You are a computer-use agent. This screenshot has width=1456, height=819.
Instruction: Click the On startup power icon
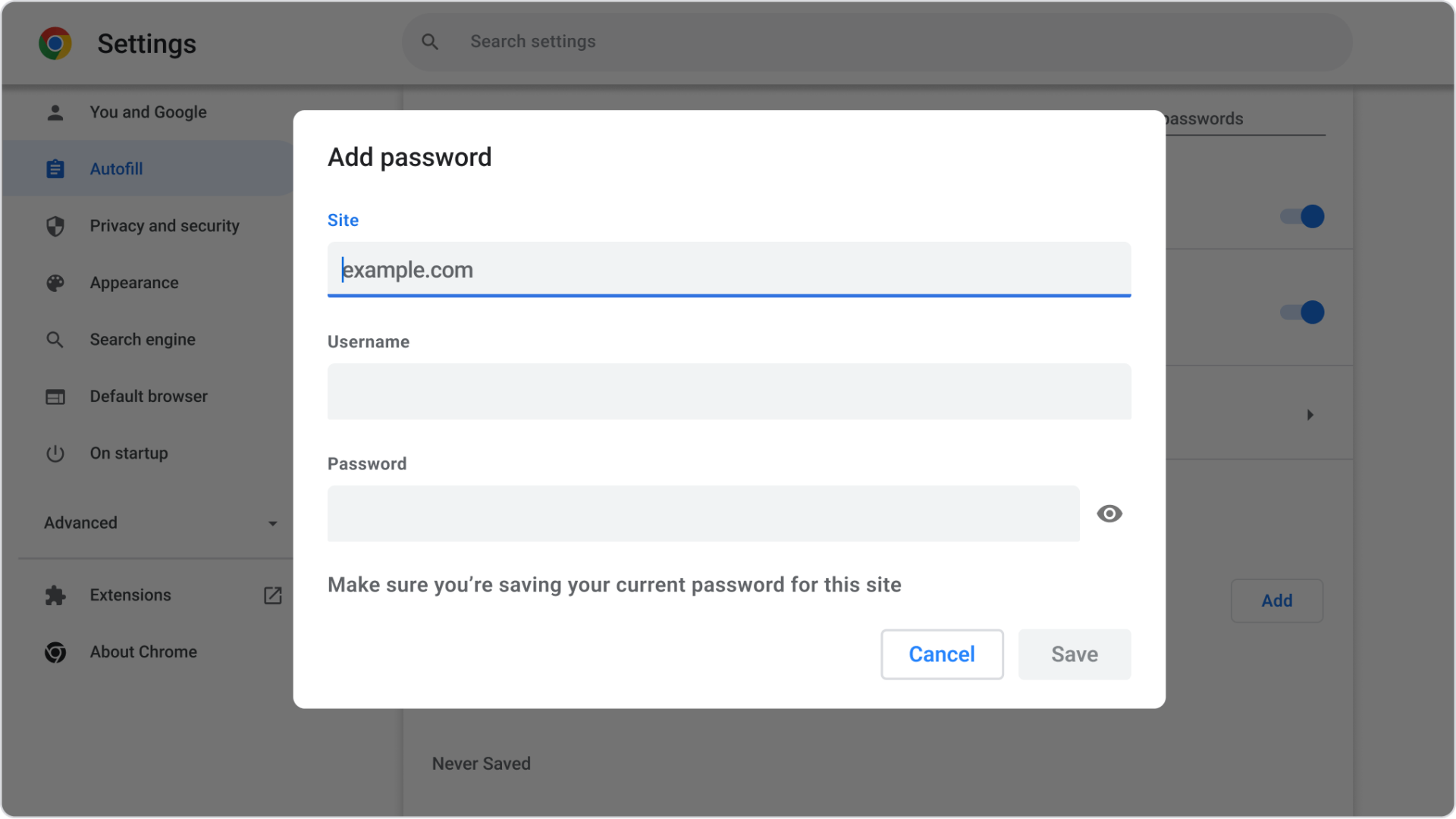point(55,453)
